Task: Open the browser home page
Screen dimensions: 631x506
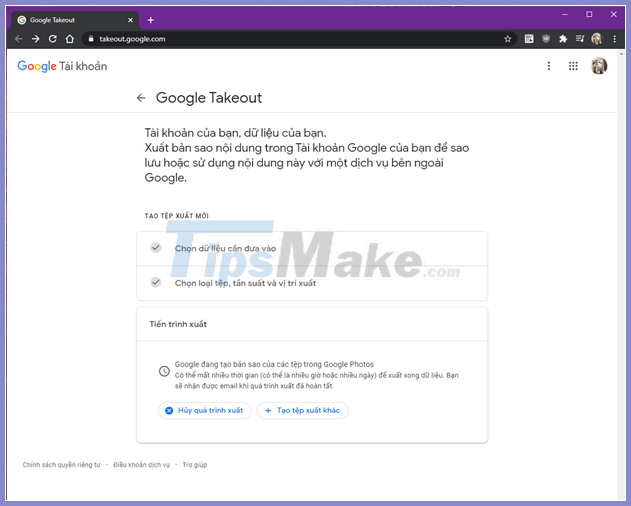Action: pos(70,39)
